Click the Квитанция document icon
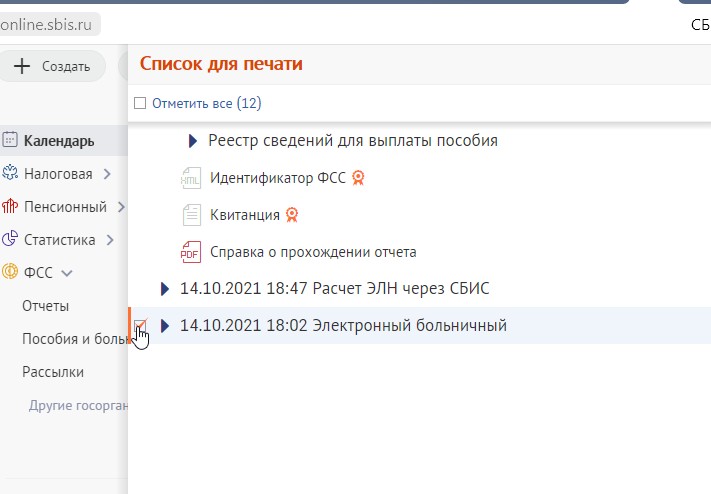The image size is (711, 494). [191, 215]
